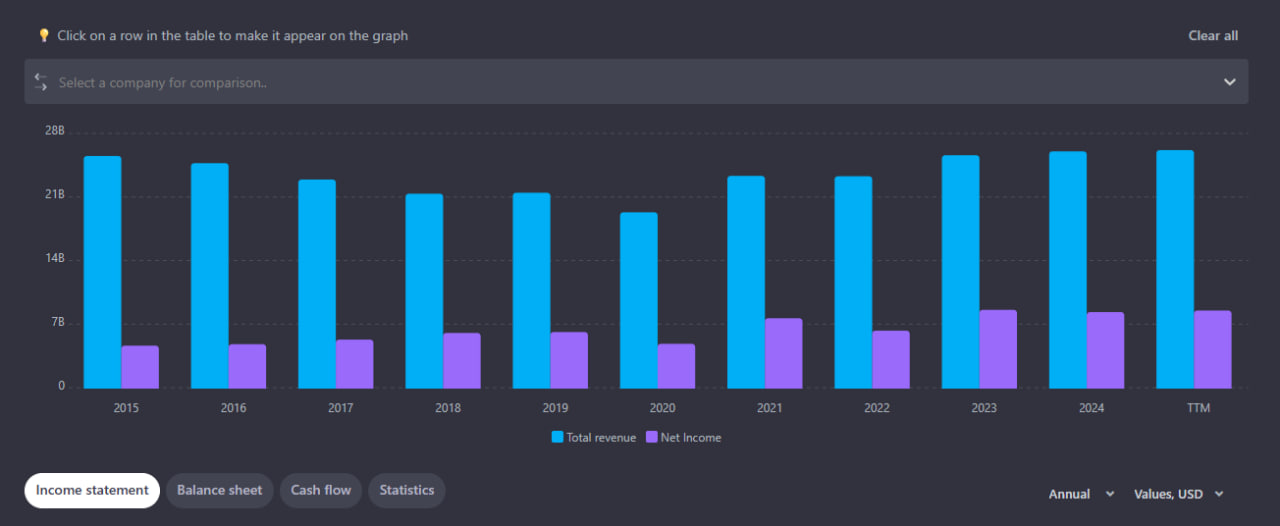Click the 2020 Total revenue bar
Screen dimensions: 1280x526
point(639,300)
